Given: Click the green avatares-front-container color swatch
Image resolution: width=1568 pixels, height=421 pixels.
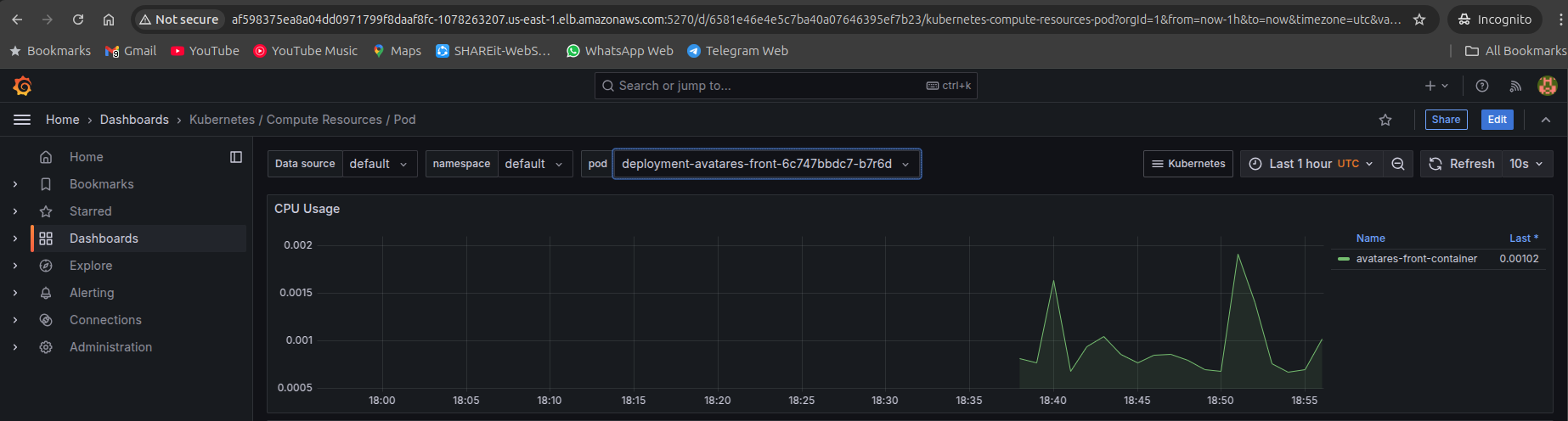Looking at the screenshot, I should coord(1344,259).
